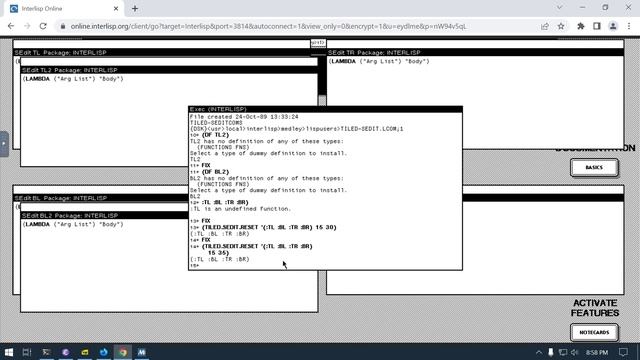Image resolution: width=640 pixels, height=360 pixels.
Task: Open the left edge side panel handle
Action: click(x=4, y=144)
